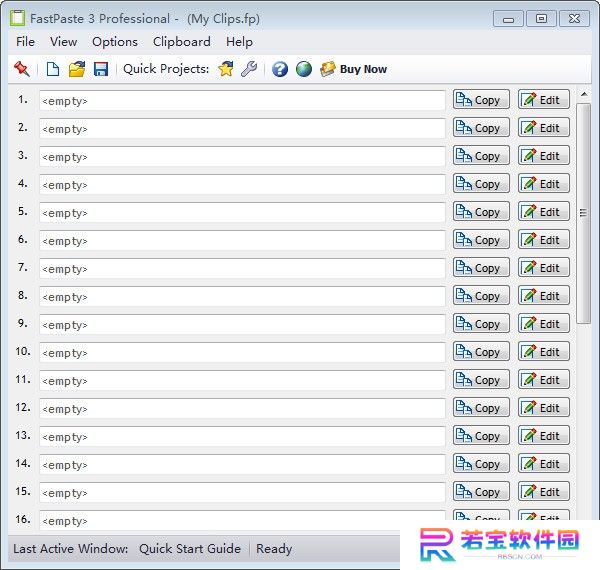The width and height of the screenshot is (600, 570).
Task: Copy clip number 3
Action: (x=481, y=155)
